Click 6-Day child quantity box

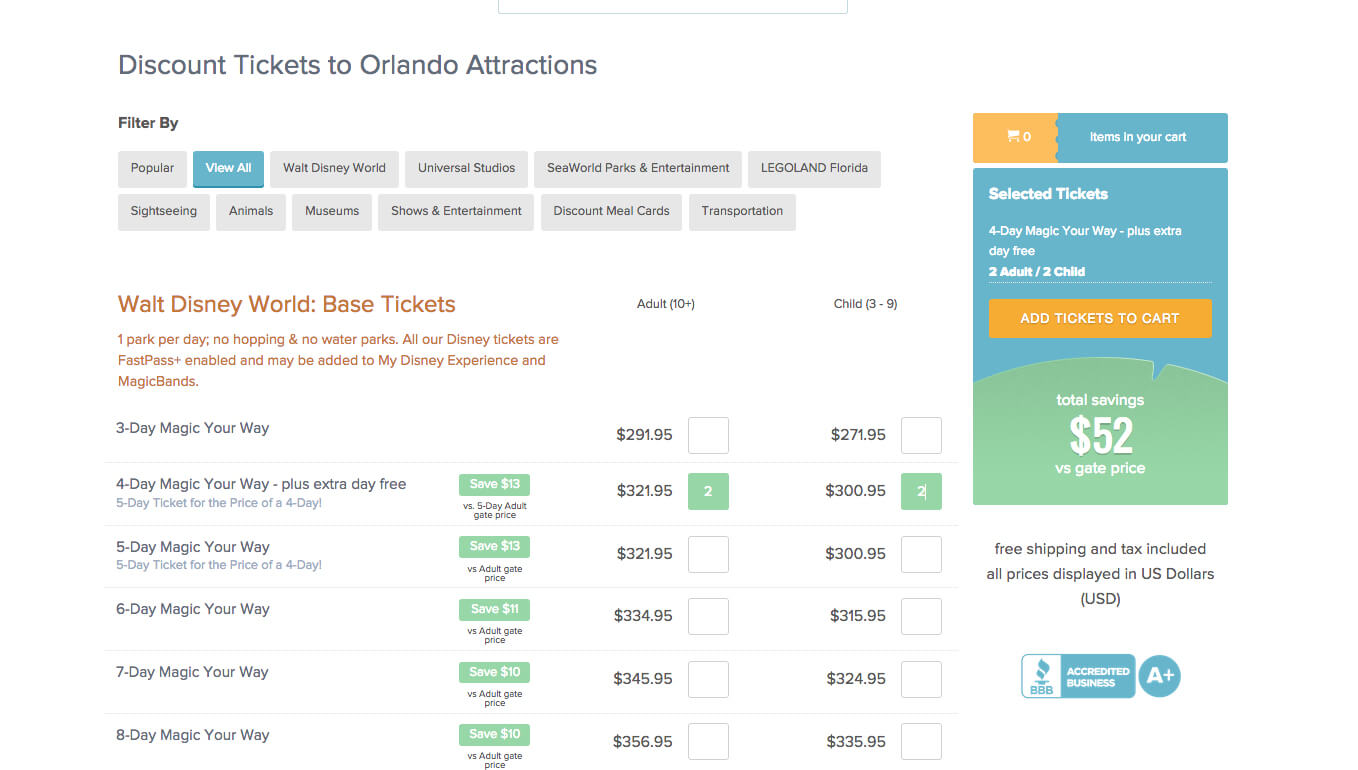[921, 616]
